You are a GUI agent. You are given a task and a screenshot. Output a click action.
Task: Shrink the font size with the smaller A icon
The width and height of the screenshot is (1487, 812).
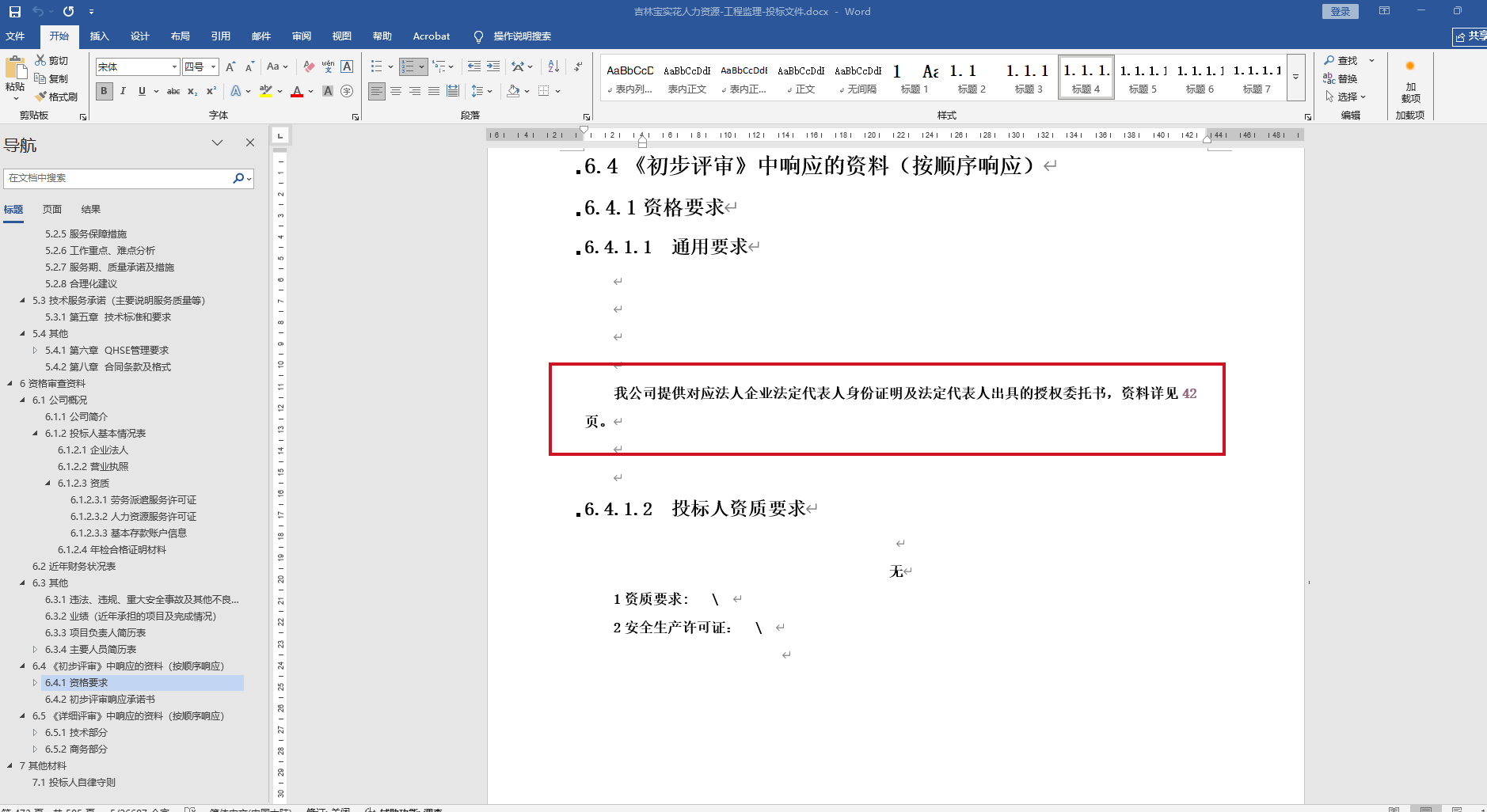click(x=249, y=67)
